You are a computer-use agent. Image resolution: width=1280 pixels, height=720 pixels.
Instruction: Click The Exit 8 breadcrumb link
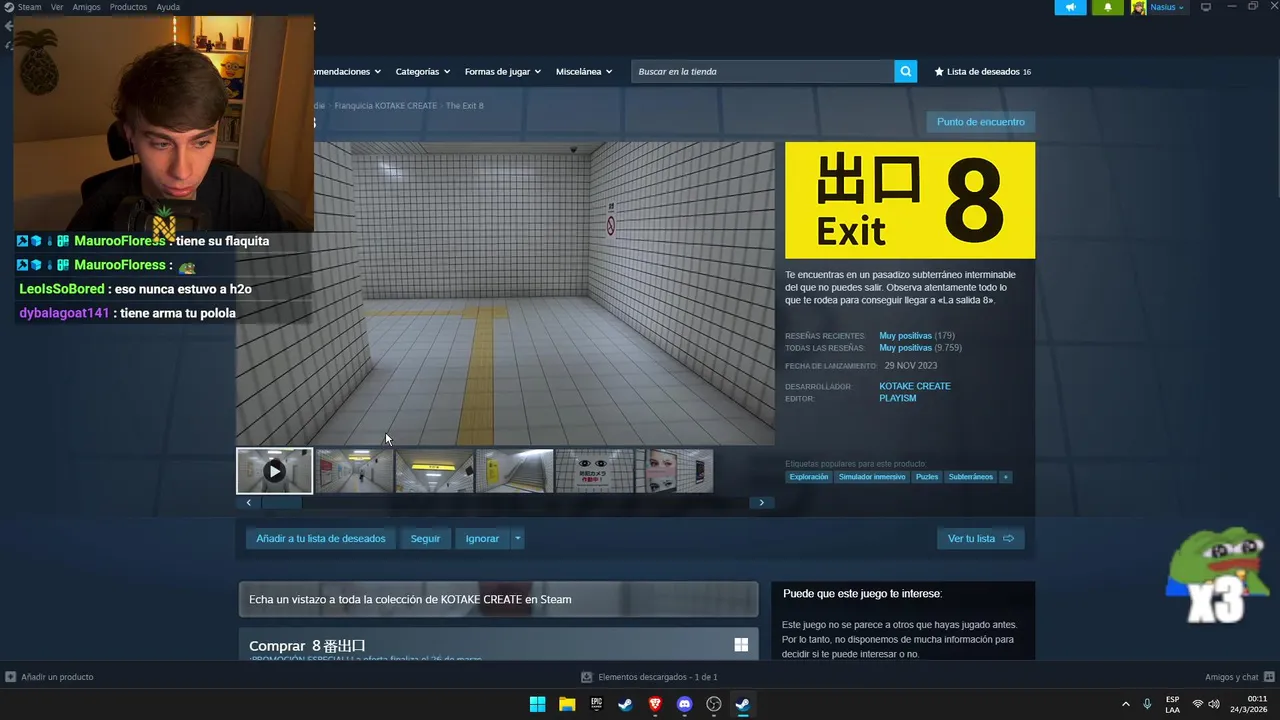[465, 105]
